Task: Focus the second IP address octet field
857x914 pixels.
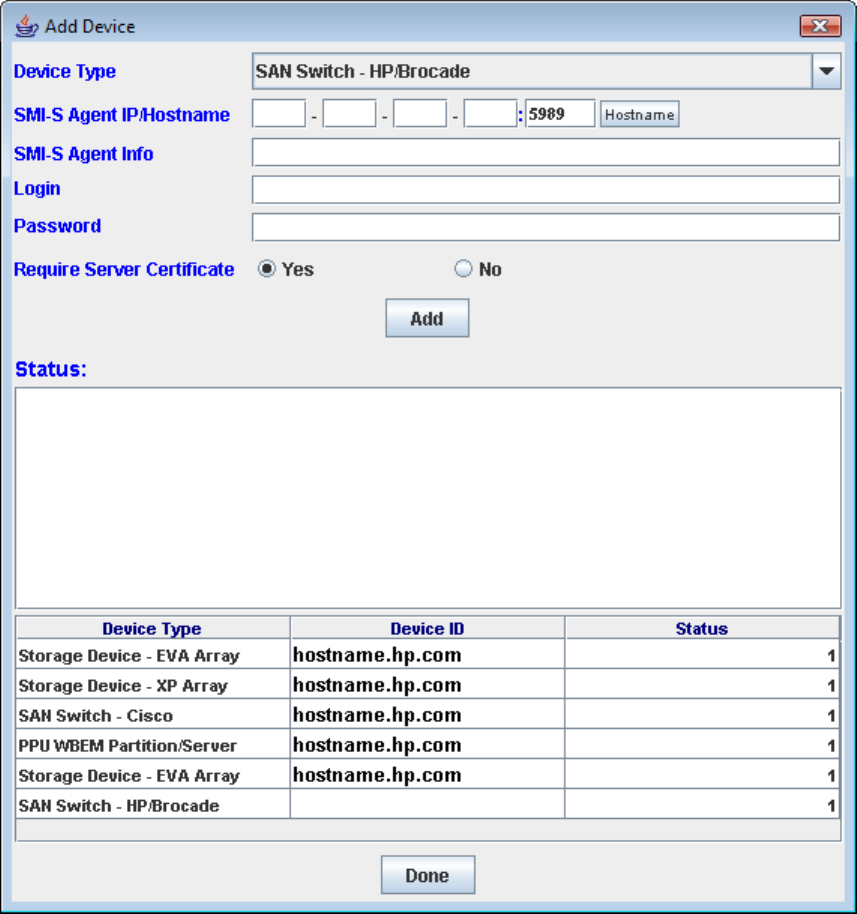Action: [349, 114]
